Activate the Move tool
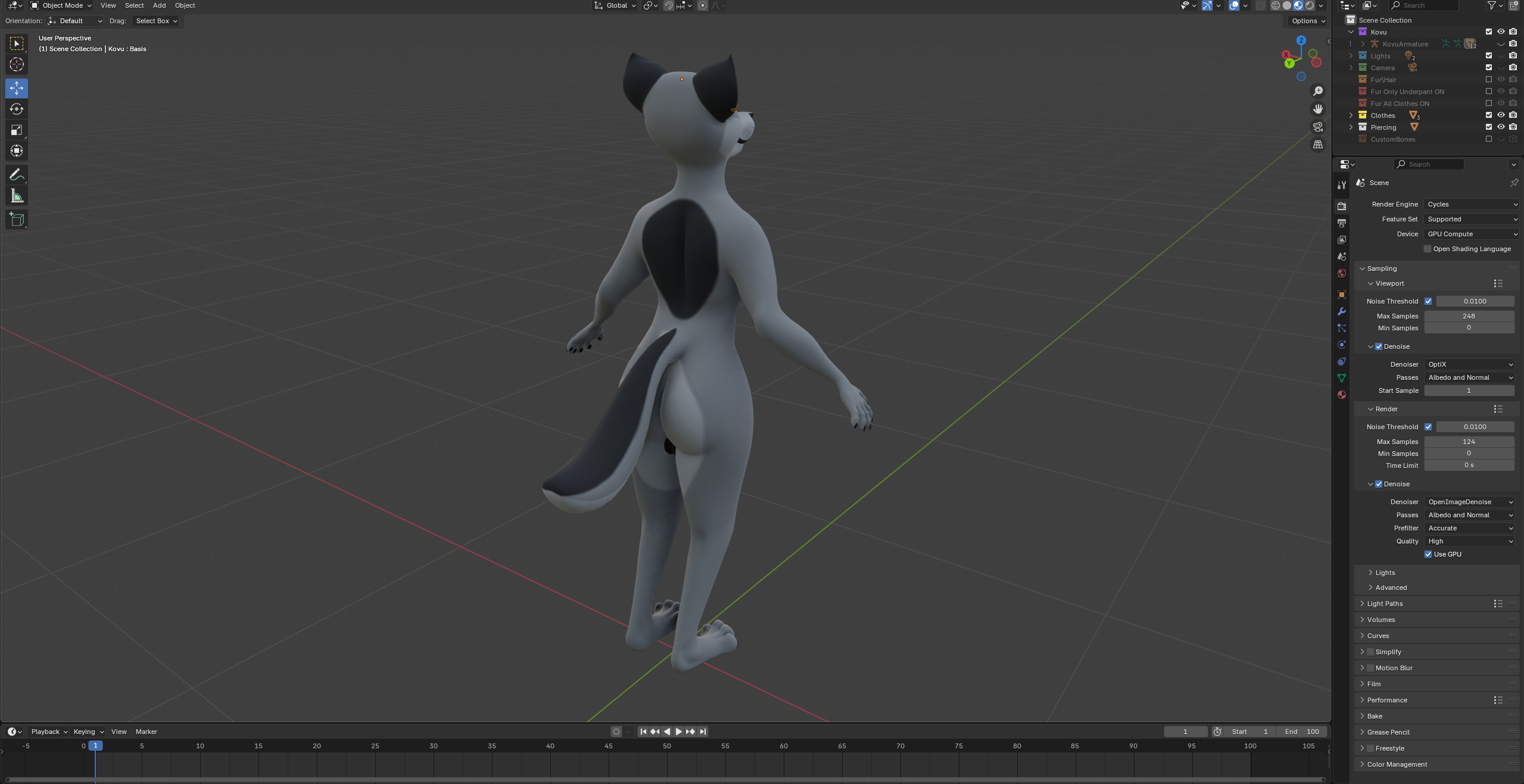 coord(17,88)
